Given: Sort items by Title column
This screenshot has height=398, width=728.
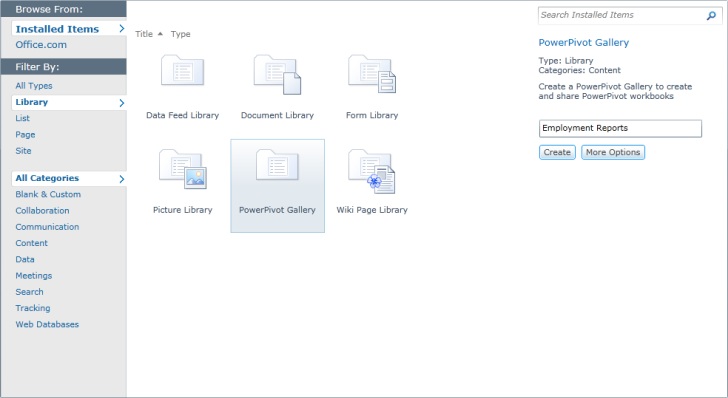Looking at the screenshot, I should pyautogui.click(x=144, y=34).
